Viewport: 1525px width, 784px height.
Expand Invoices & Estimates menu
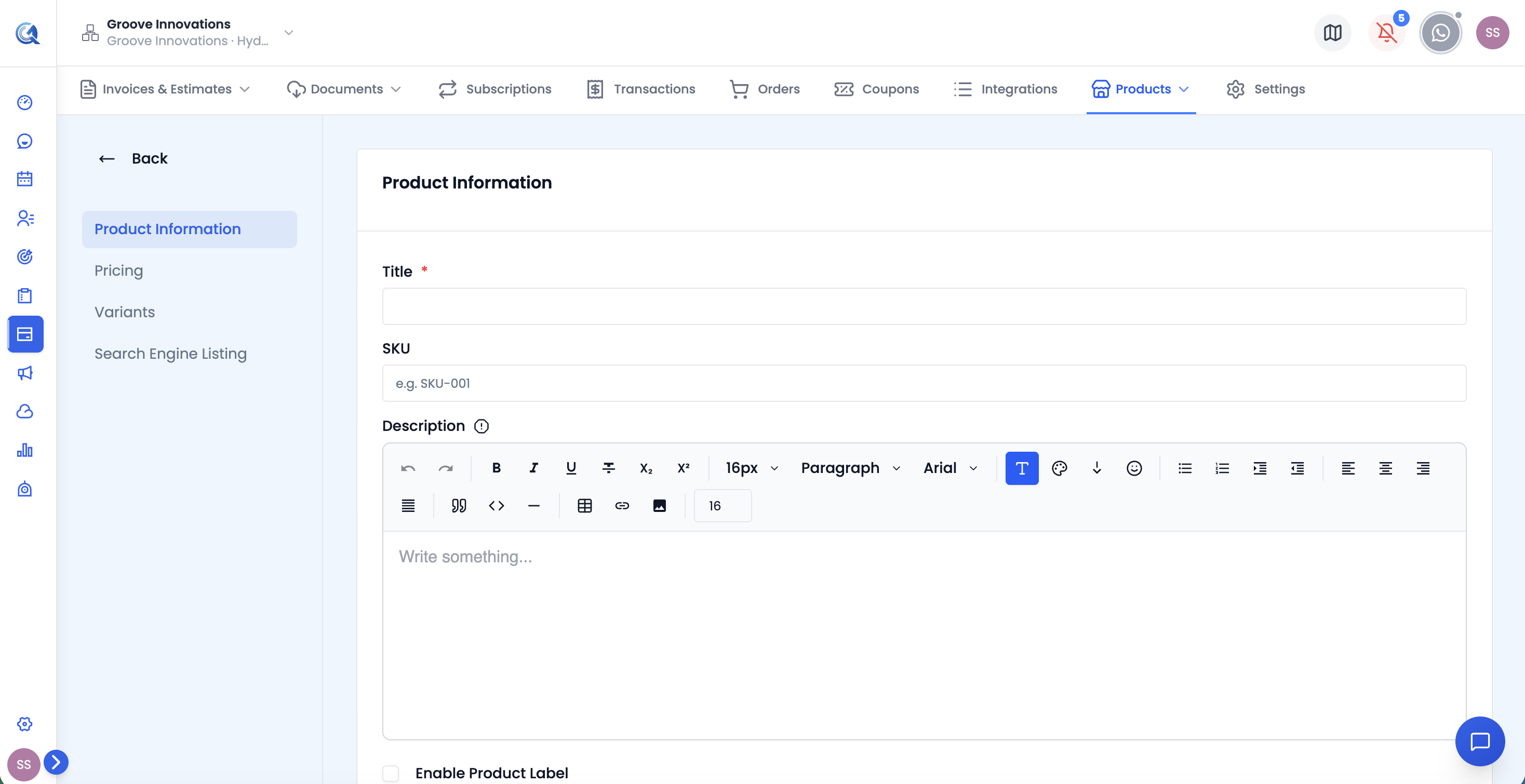pyautogui.click(x=165, y=89)
